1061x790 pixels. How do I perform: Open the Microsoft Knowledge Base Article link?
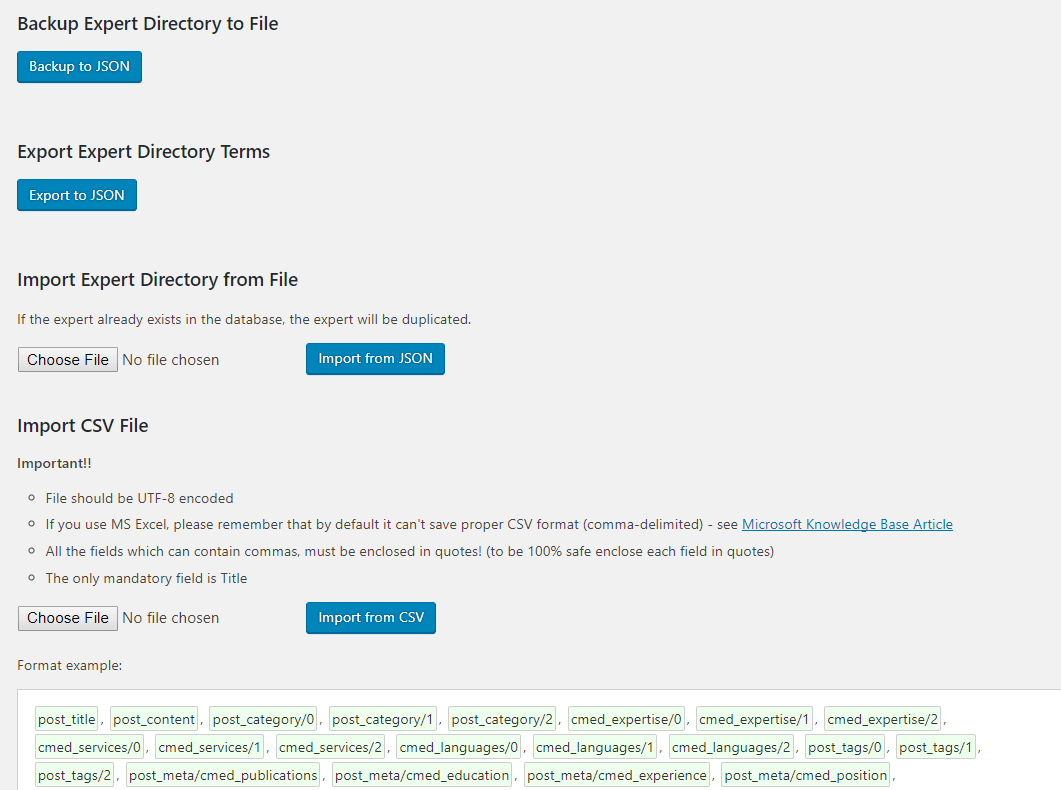847,524
